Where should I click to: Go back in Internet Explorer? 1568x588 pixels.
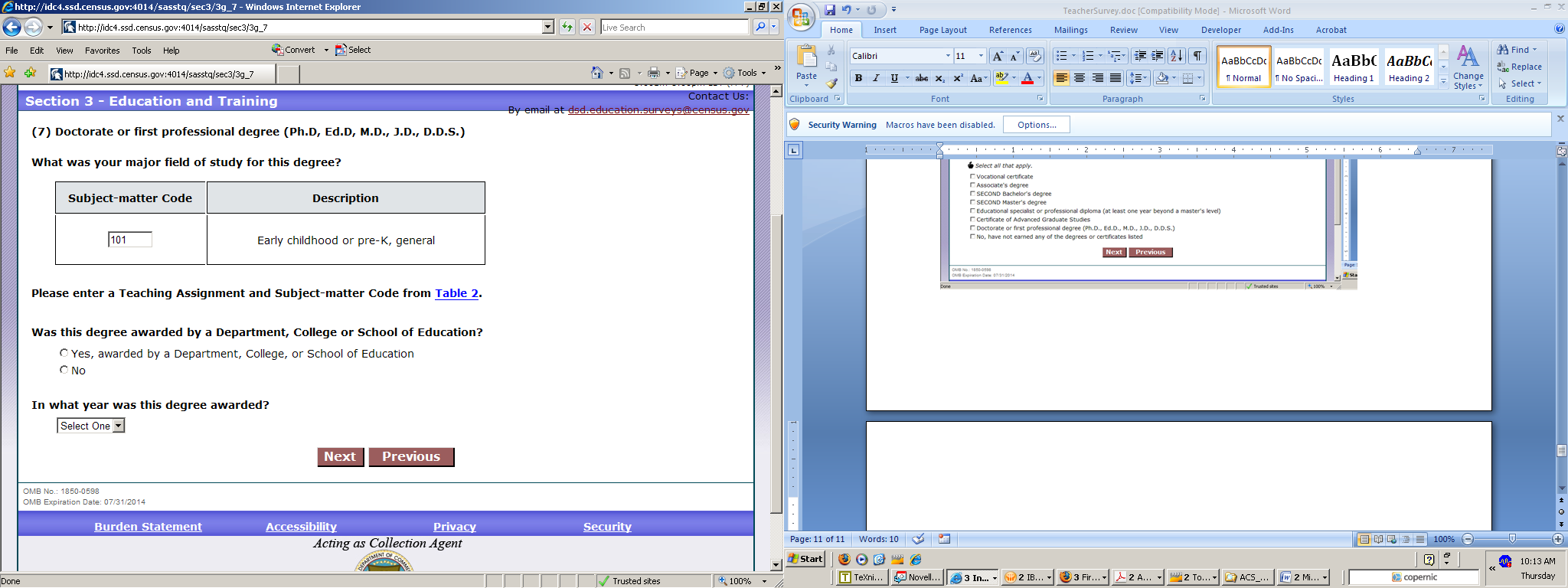tap(11, 28)
